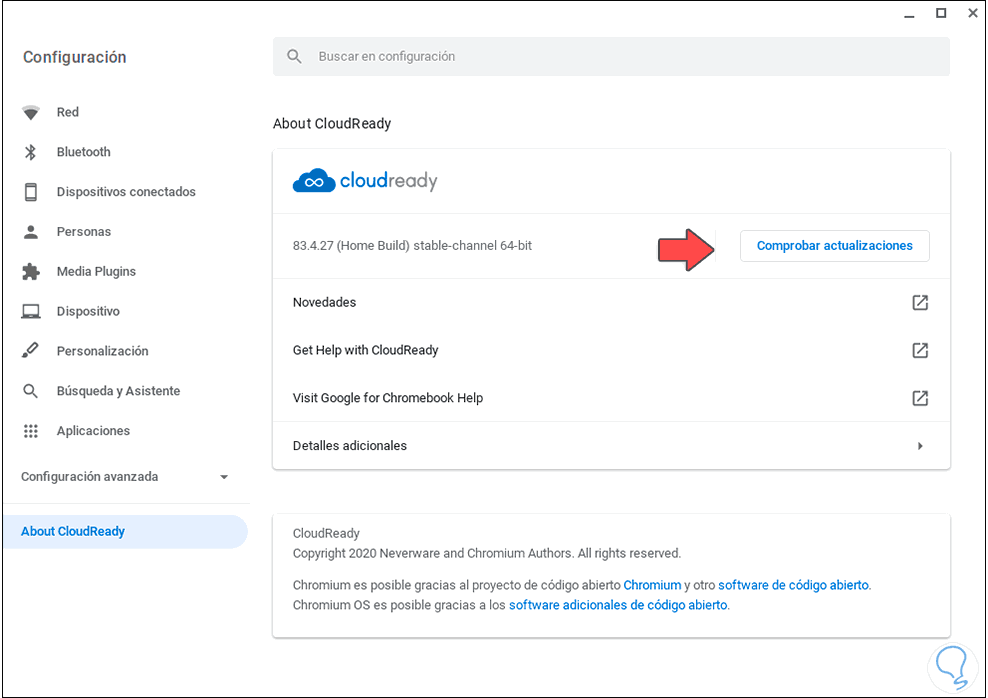Click the grid icon beside Aplicaciones
988x698 pixels.
pyautogui.click(x=31, y=431)
